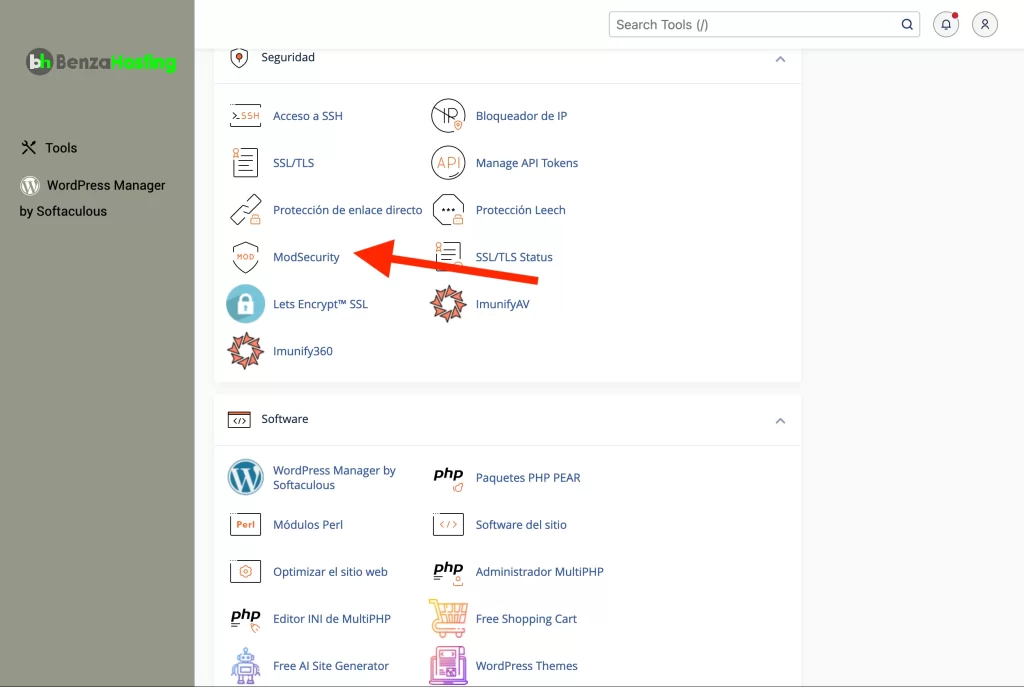Click the Software del sitio code icon

pos(448,524)
